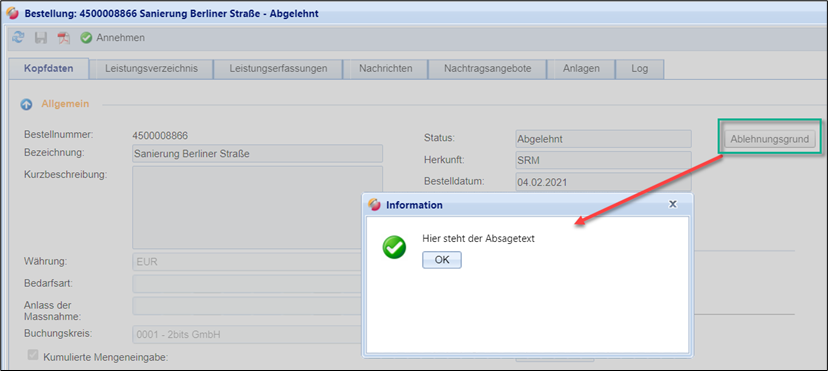Click the Kurzbeschreibung text area
Screen dimensions: 828x371
tap(257, 207)
